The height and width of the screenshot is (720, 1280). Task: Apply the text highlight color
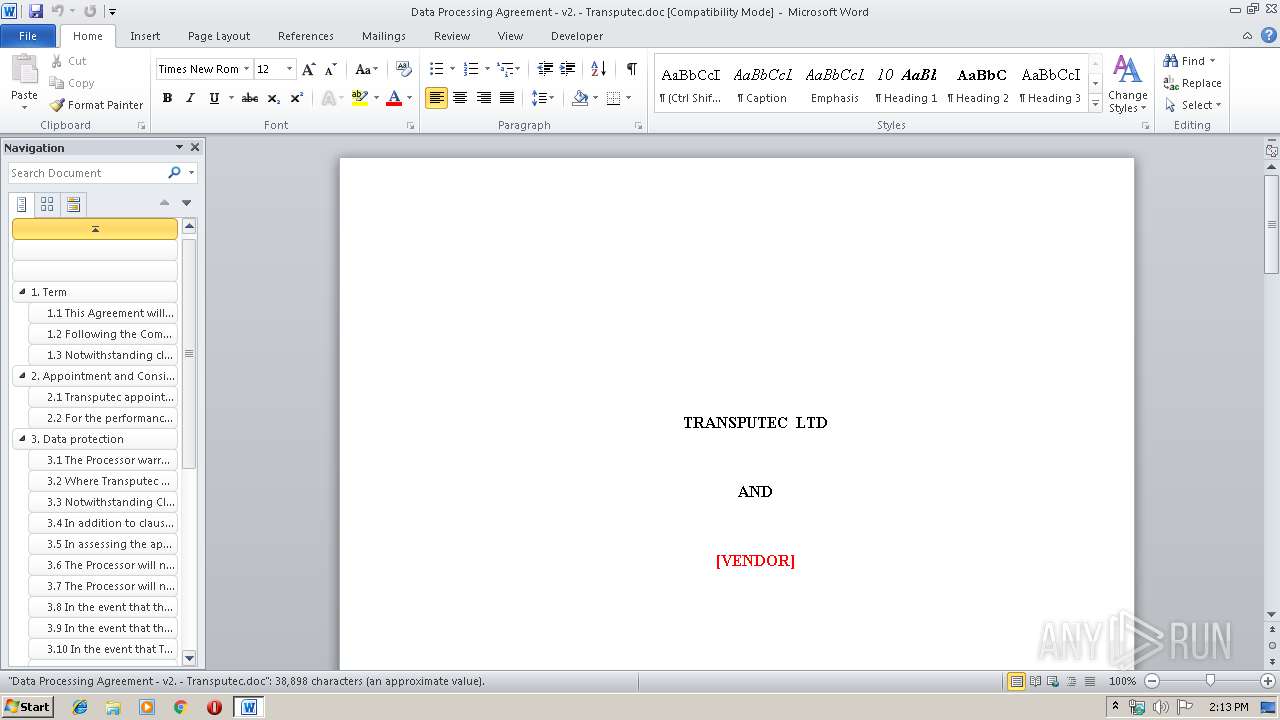[x=360, y=98]
